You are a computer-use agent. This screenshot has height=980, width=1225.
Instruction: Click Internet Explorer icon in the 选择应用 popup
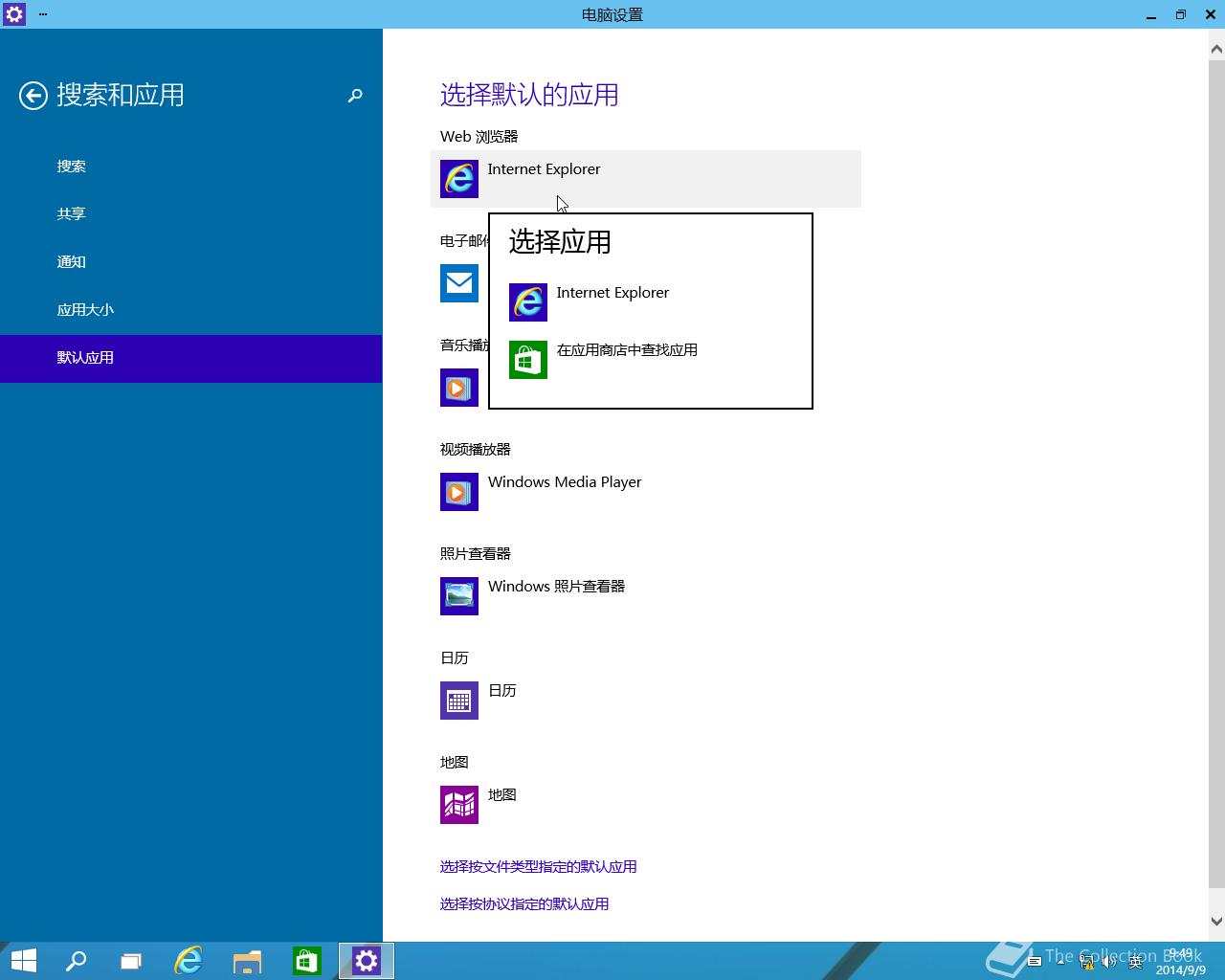point(528,302)
